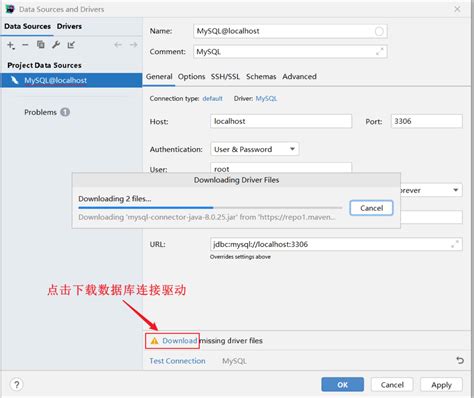Navigate back with the left arrow icon
Image resolution: width=474 pixels, height=398 pixels.
(x=118, y=45)
